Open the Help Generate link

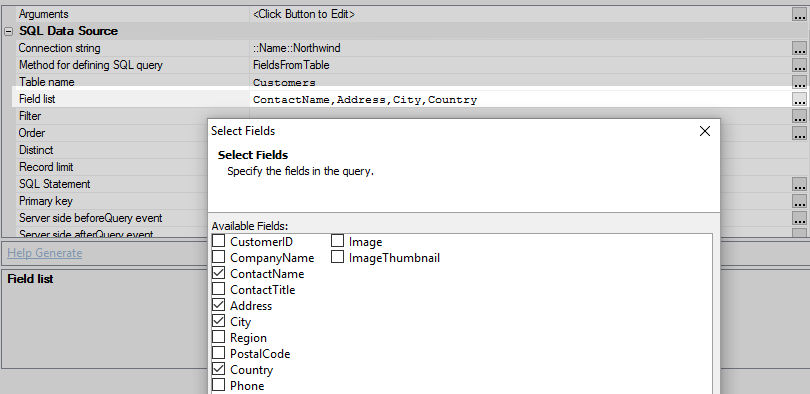click(x=44, y=253)
